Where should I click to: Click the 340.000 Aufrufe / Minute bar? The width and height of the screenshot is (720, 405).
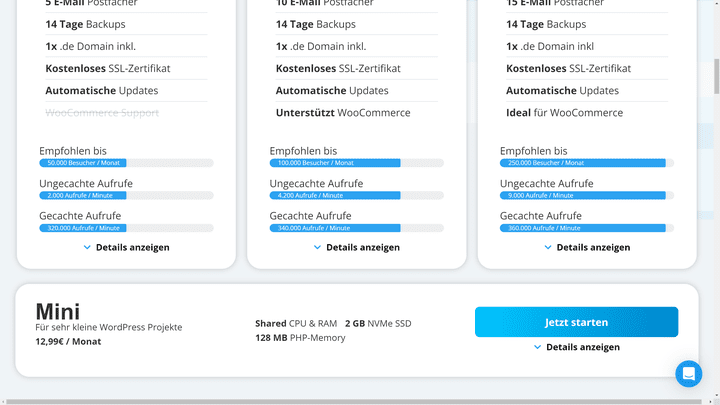(357, 228)
